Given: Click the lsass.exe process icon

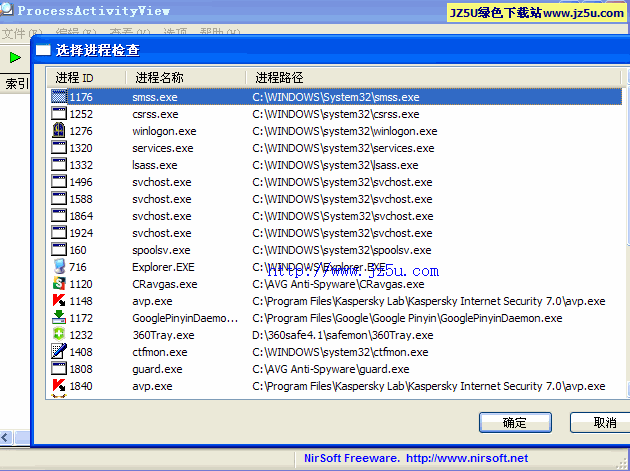Looking at the screenshot, I should 59,165.
